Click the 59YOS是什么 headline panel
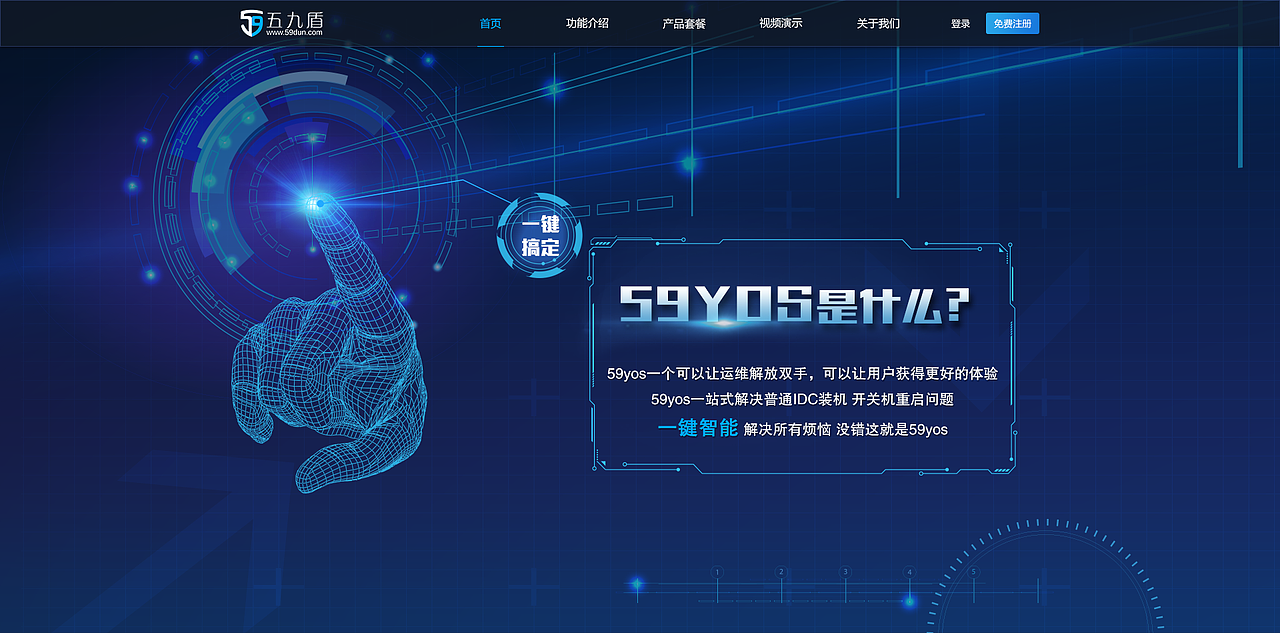1280x633 pixels. [798, 305]
